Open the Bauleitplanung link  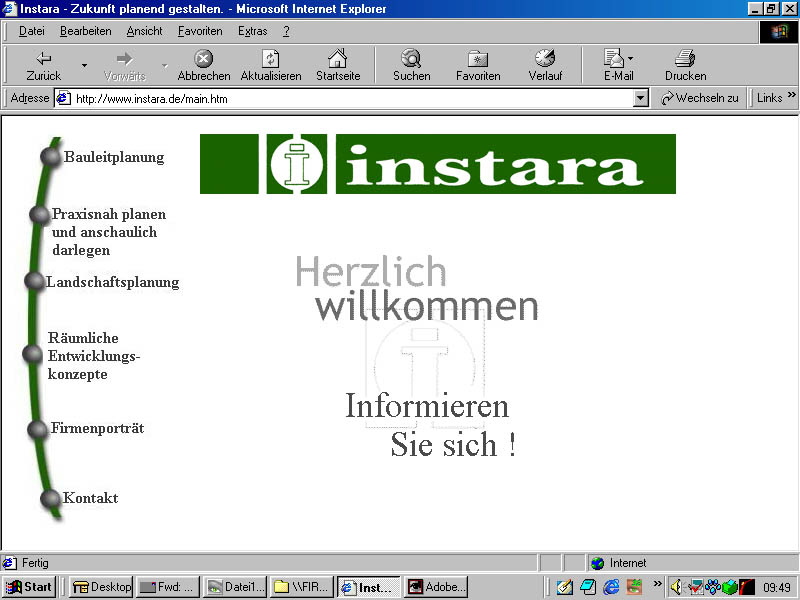pos(114,157)
